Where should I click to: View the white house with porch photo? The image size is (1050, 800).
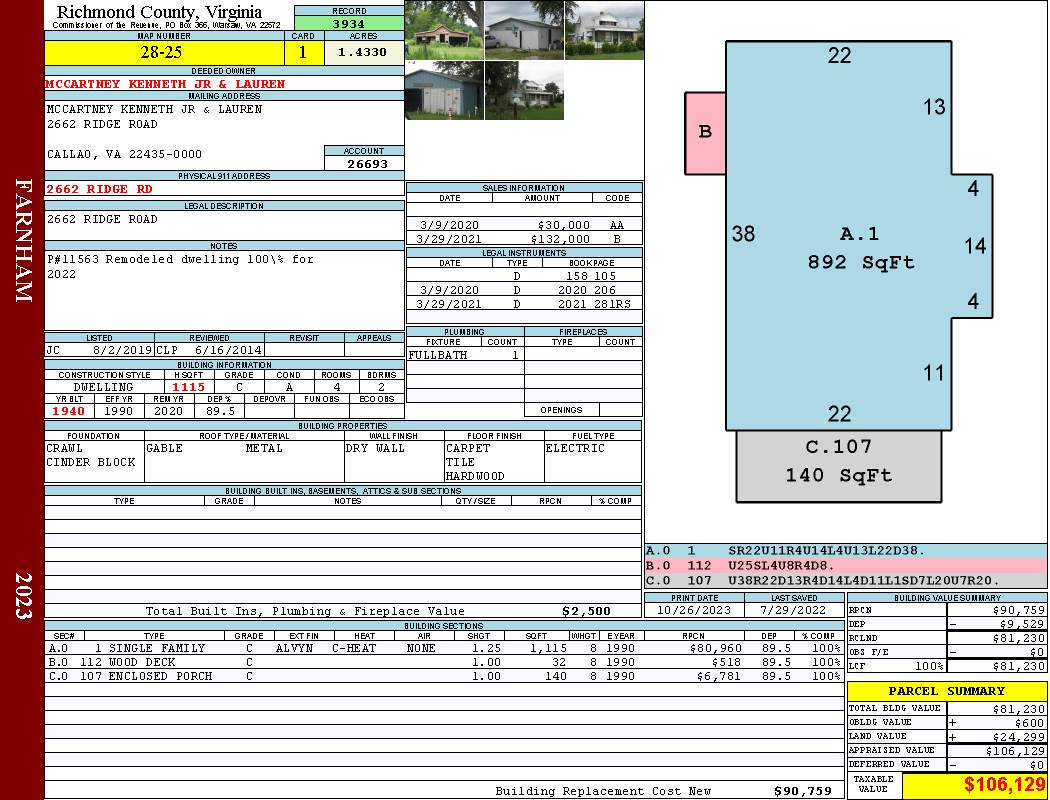pos(604,30)
